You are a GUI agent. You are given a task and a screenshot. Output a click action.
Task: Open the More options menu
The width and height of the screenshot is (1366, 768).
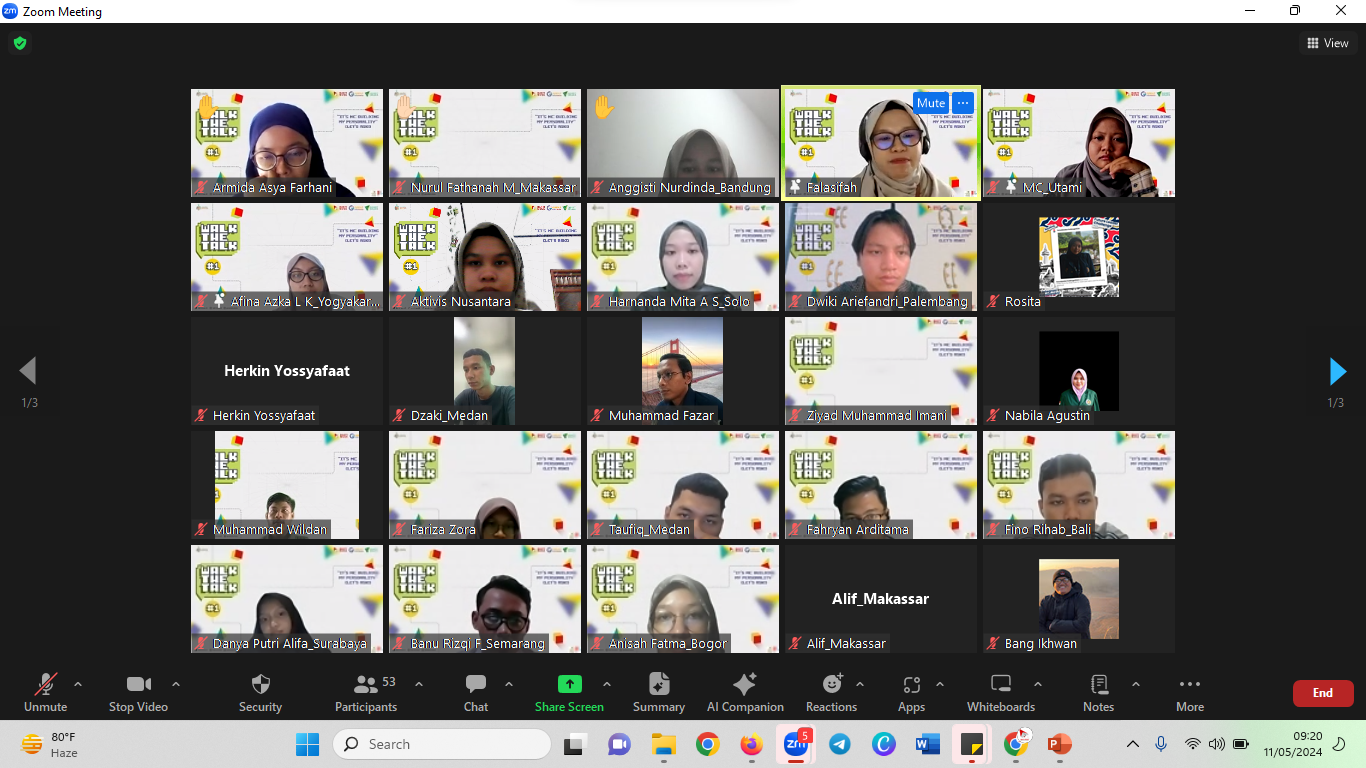click(x=1189, y=685)
